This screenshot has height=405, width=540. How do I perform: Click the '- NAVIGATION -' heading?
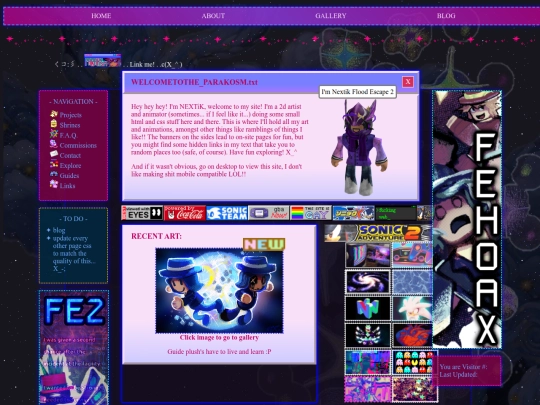click(x=73, y=102)
